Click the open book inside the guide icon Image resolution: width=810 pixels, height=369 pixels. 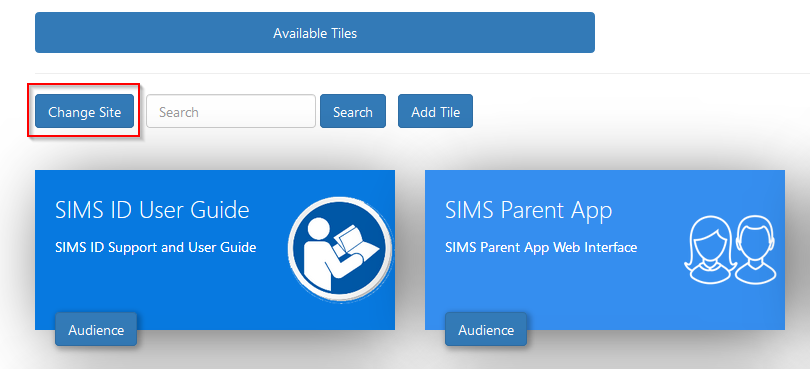click(x=355, y=244)
